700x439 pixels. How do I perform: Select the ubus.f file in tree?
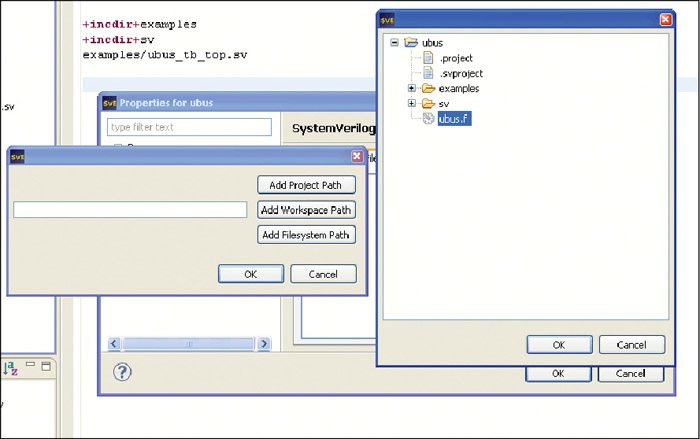451,119
